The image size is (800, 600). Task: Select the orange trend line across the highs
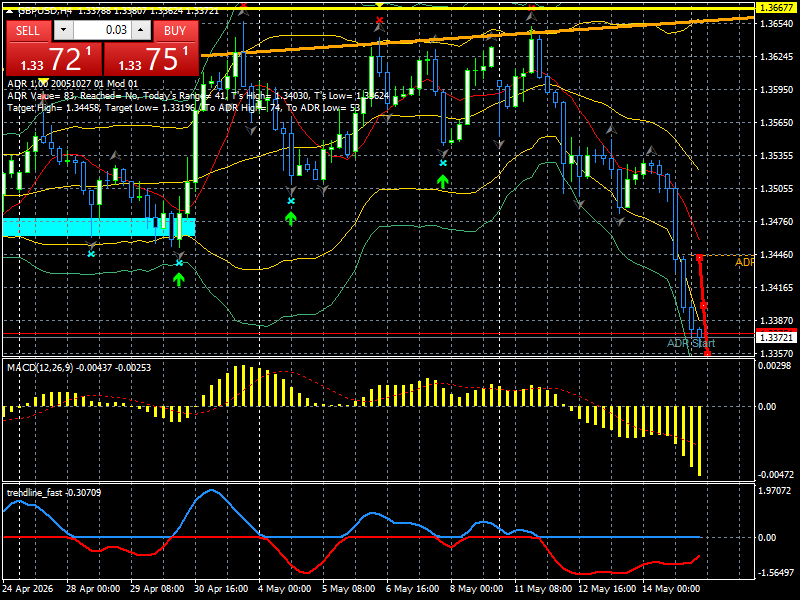point(478,36)
